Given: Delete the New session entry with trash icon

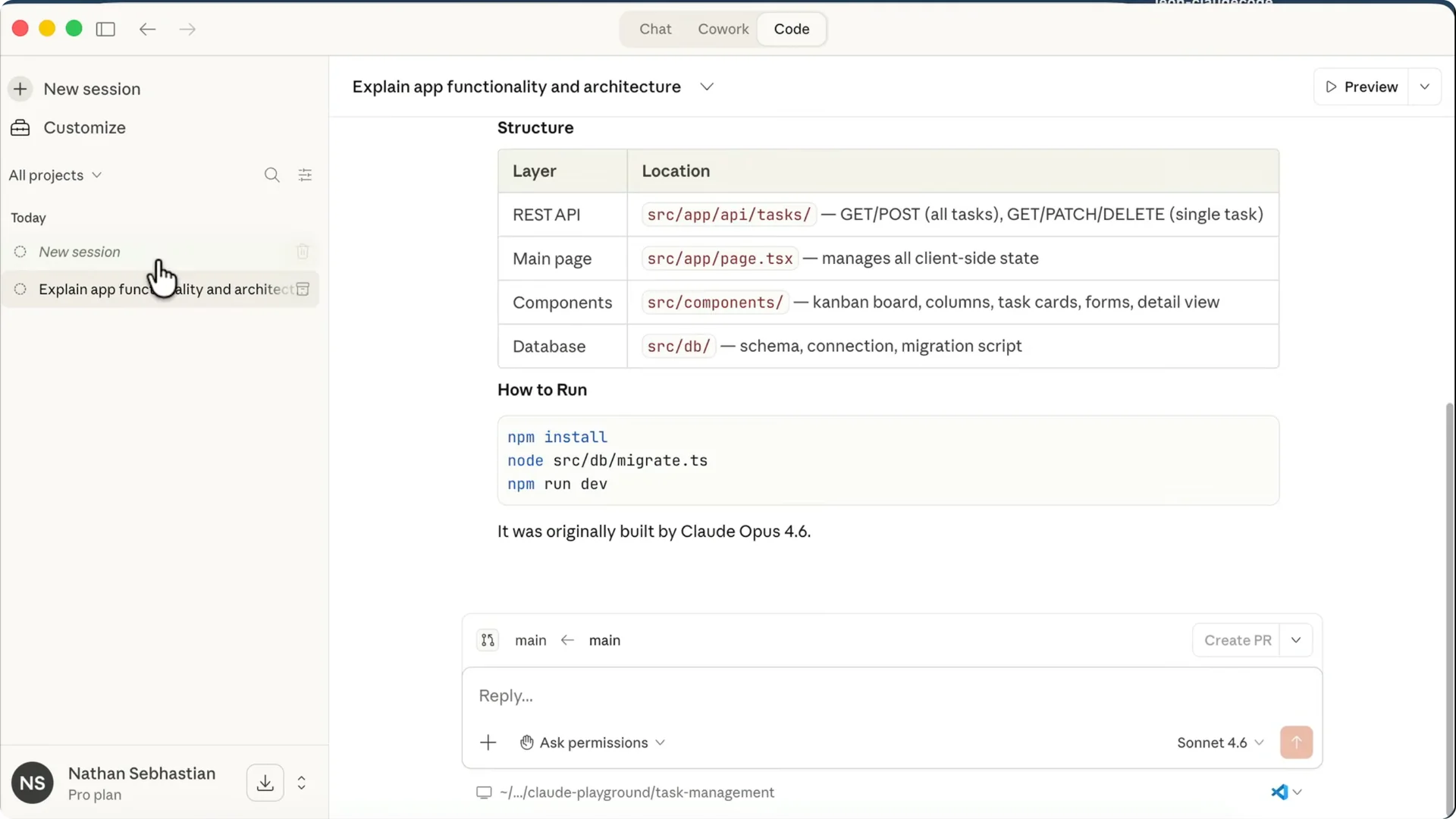Looking at the screenshot, I should click(x=303, y=251).
